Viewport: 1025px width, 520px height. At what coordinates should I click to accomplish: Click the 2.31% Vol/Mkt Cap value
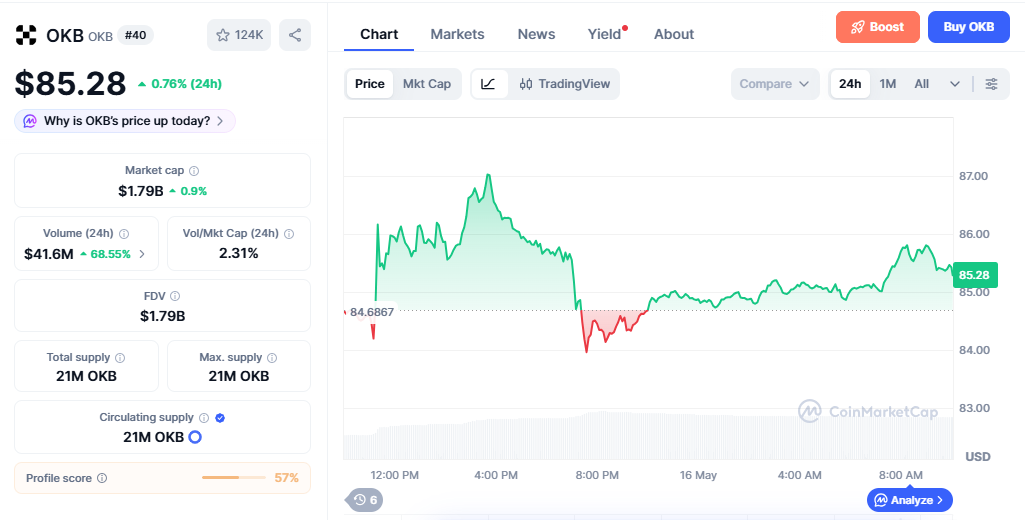point(239,253)
